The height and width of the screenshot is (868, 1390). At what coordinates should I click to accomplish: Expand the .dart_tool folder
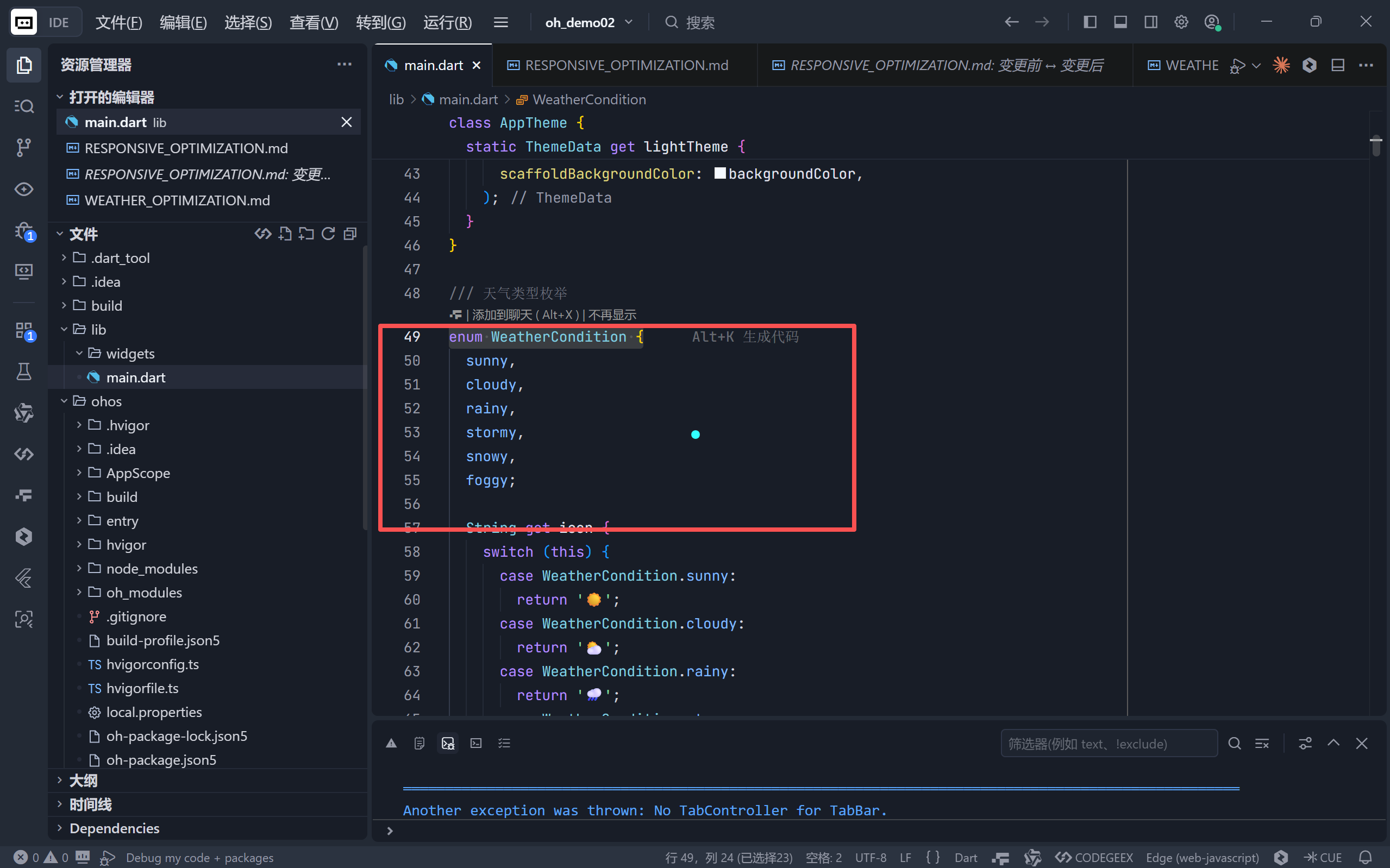(120, 258)
